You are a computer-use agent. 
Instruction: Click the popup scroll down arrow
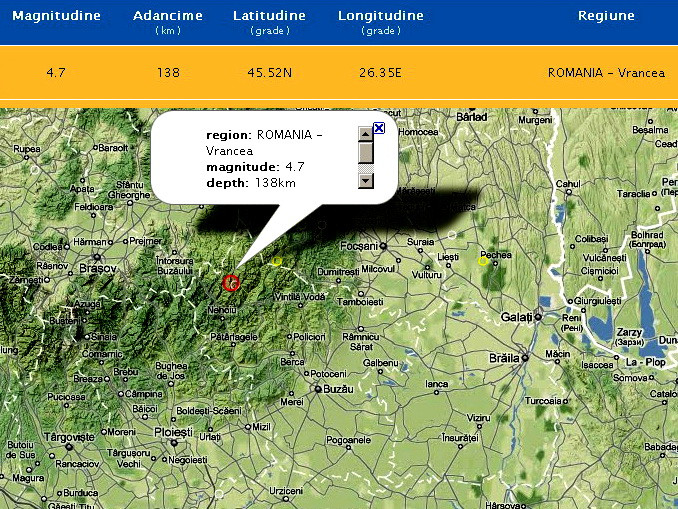pos(366,181)
